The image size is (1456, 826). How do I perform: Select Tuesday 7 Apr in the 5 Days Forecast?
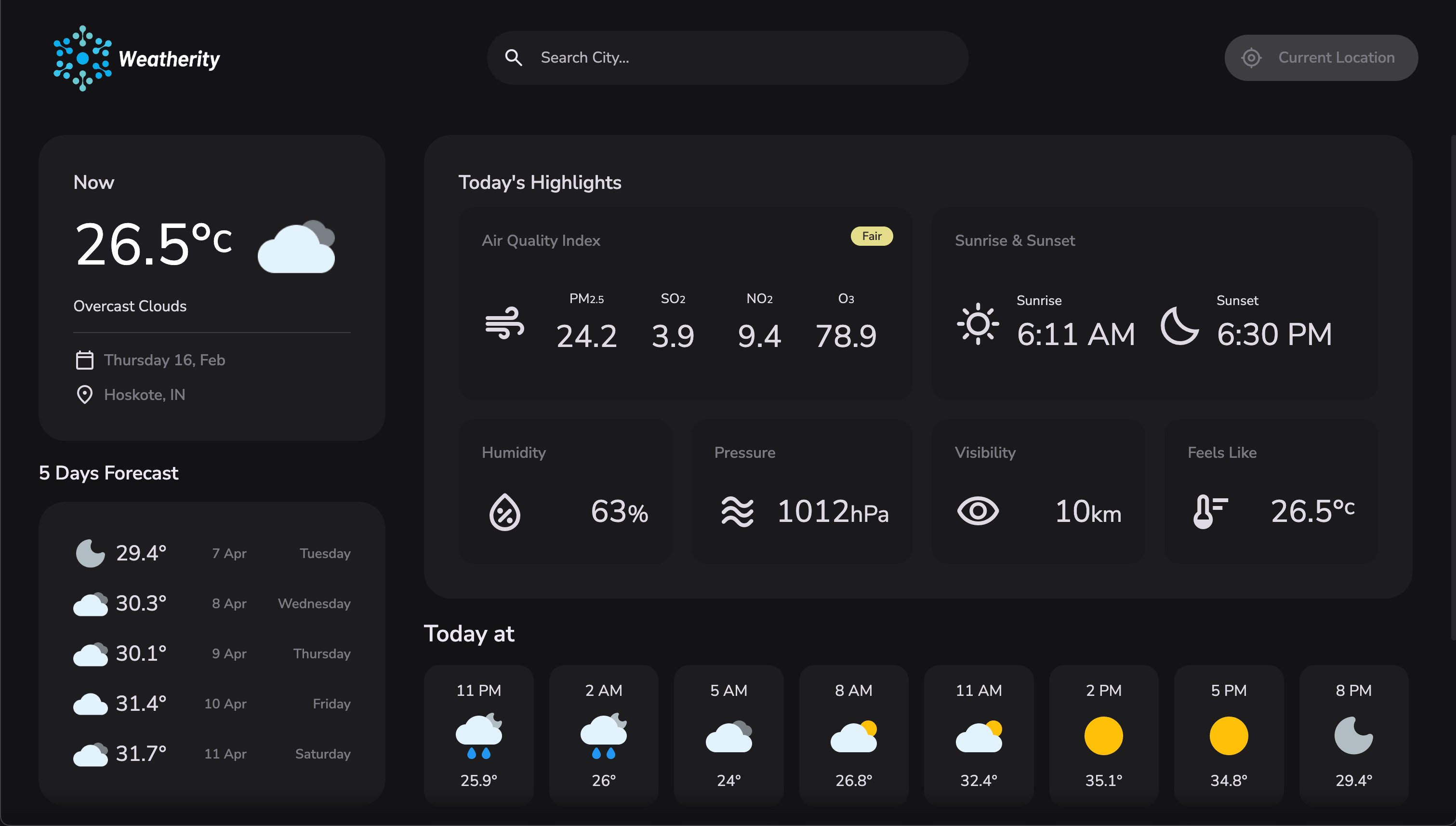tap(210, 553)
